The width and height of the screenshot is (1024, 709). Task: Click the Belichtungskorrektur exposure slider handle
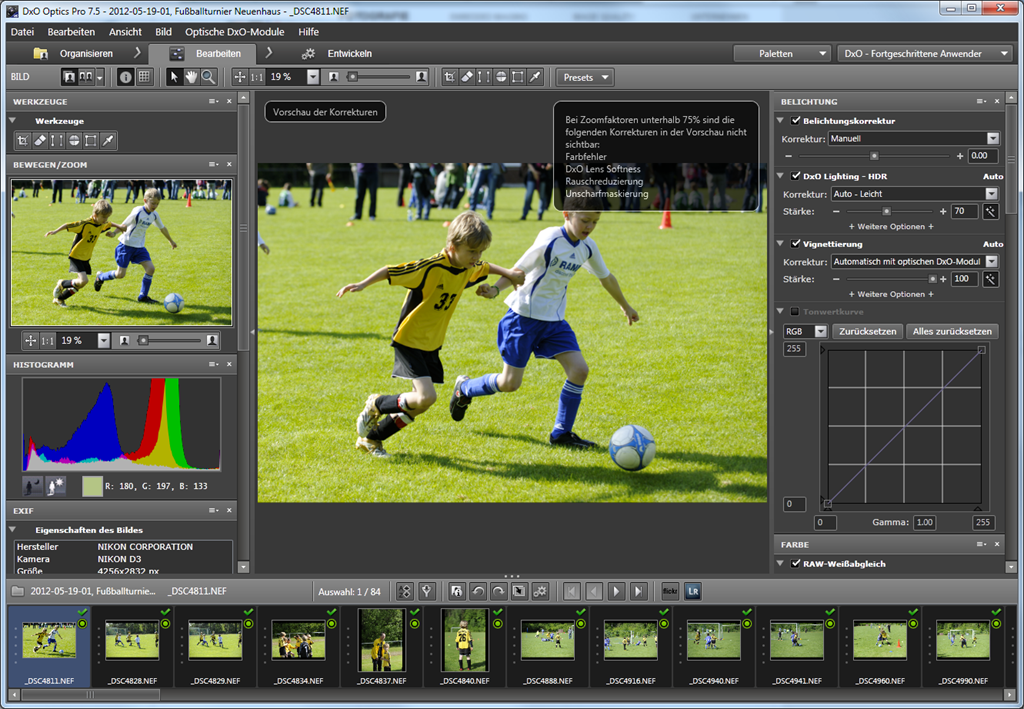874,156
